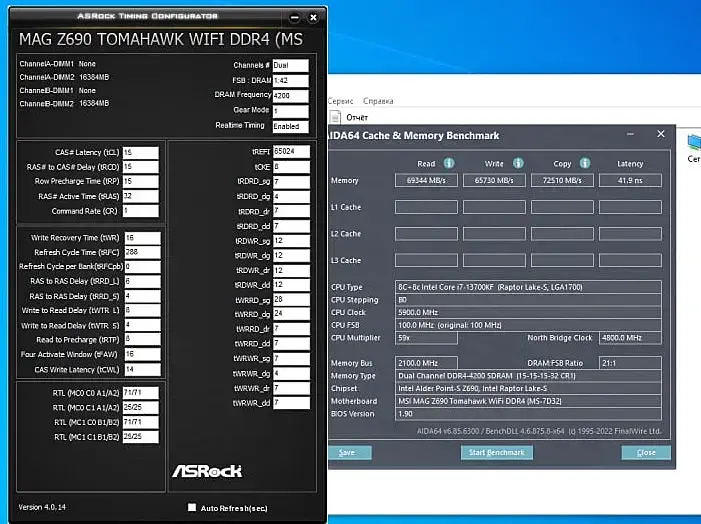
Task: Click the Command Rate (CR) field
Action: (x=140, y=211)
